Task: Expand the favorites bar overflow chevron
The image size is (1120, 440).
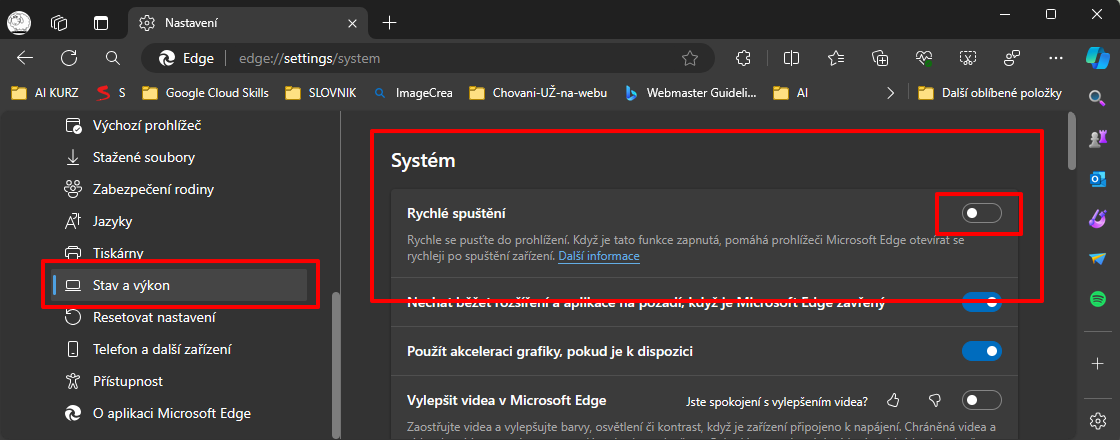Action: pyautogui.click(x=891, y=93)
